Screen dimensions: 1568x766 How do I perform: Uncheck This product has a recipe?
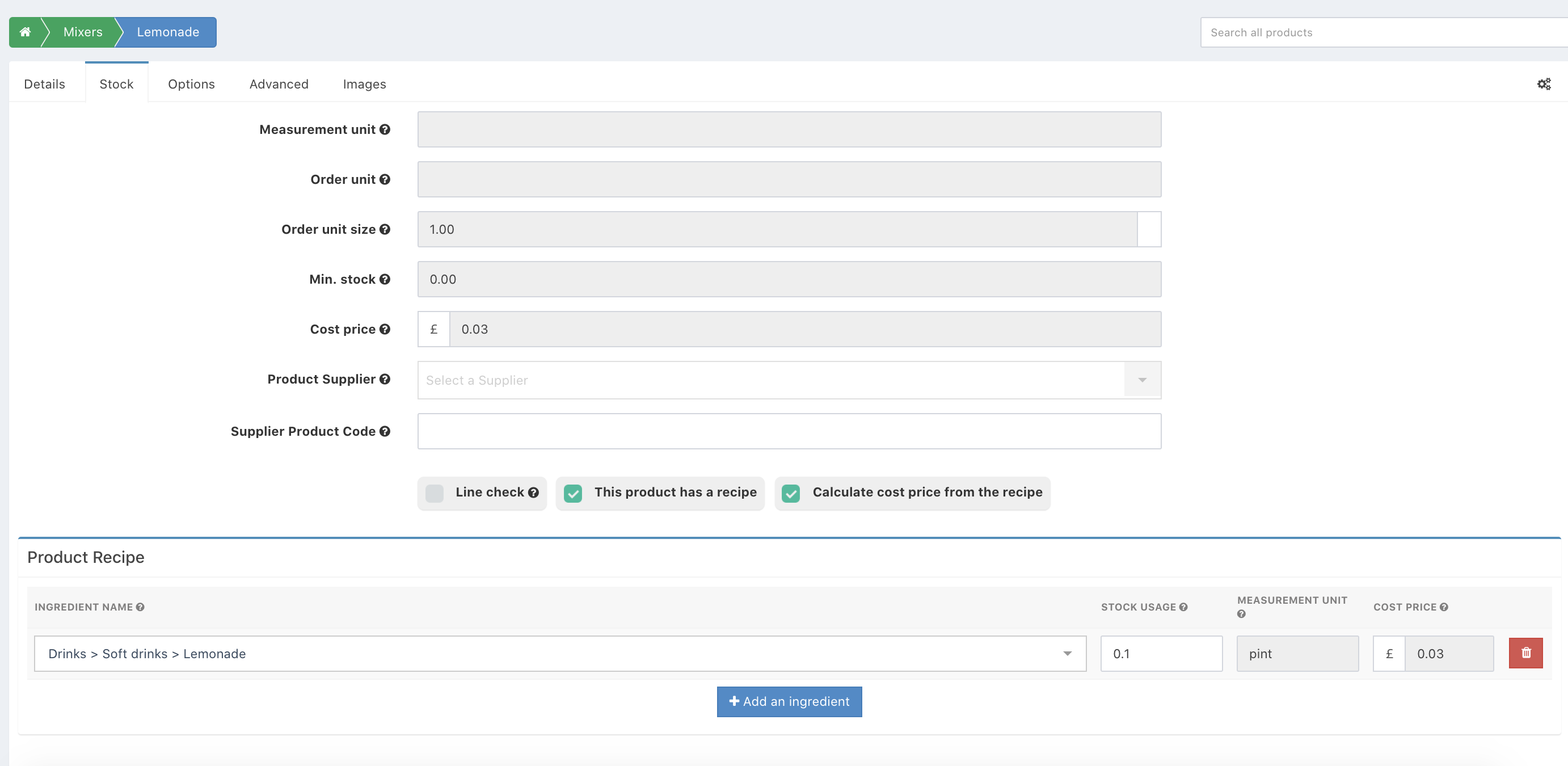click(573, 493)
